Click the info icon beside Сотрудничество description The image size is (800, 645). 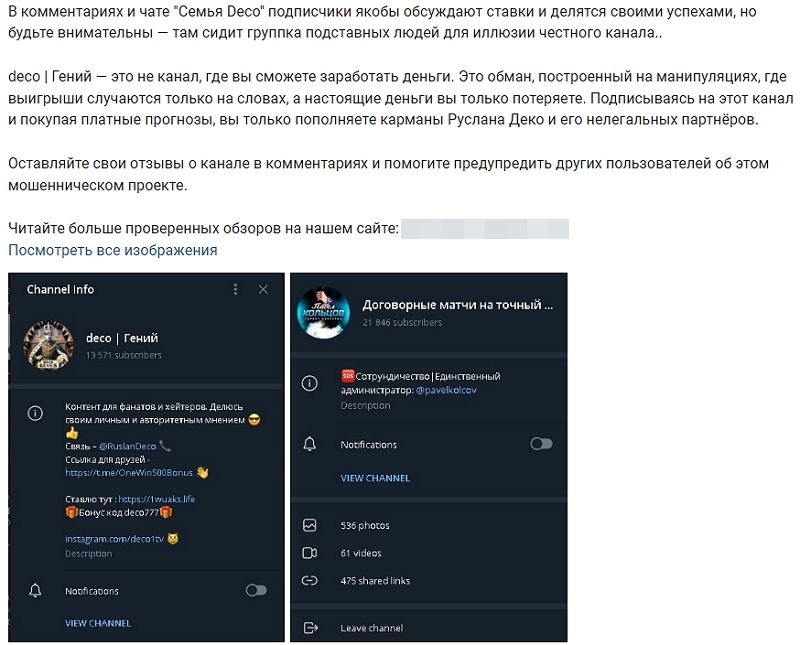coord(310,381)
